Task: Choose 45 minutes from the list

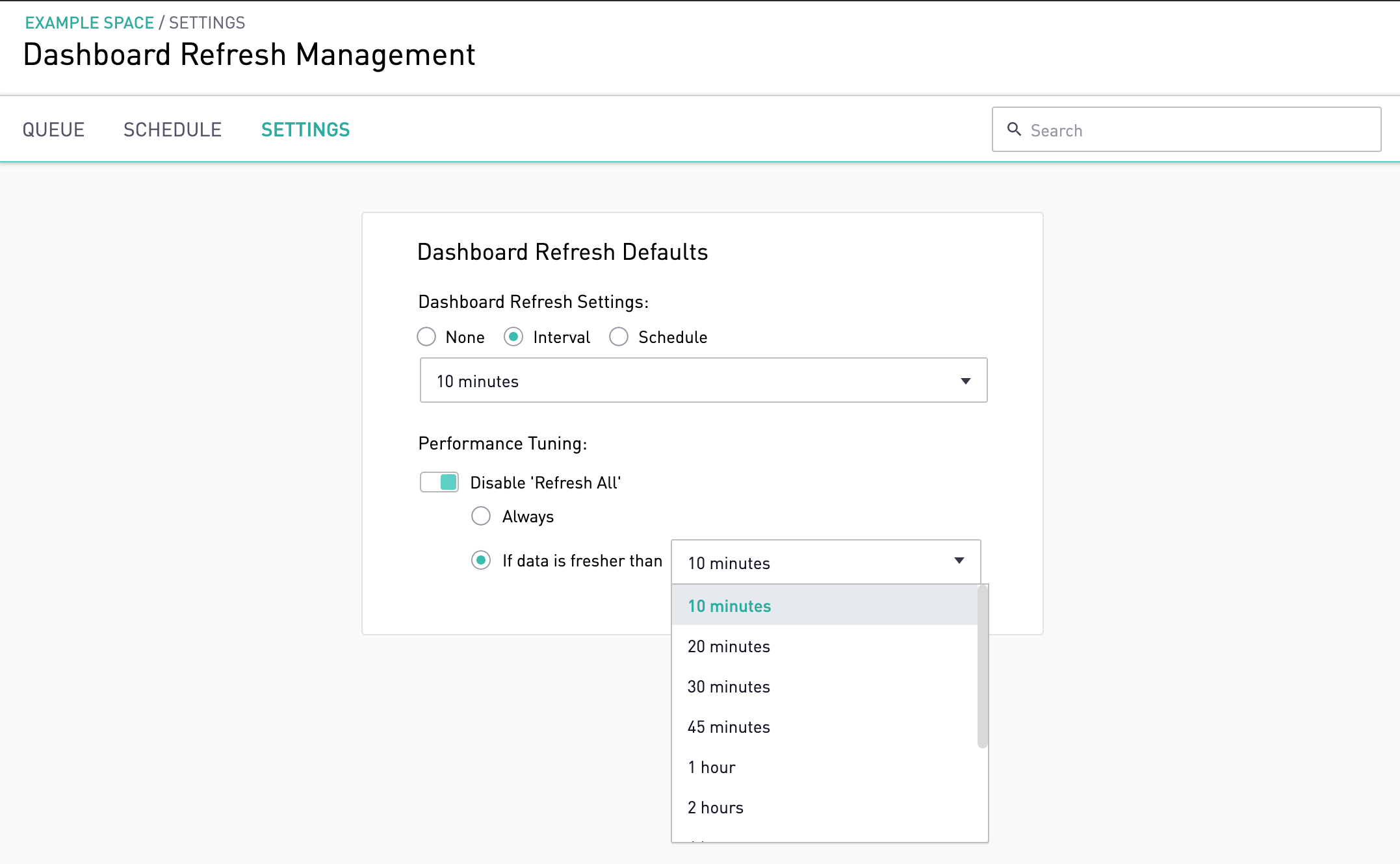Action: click(729, 727)
